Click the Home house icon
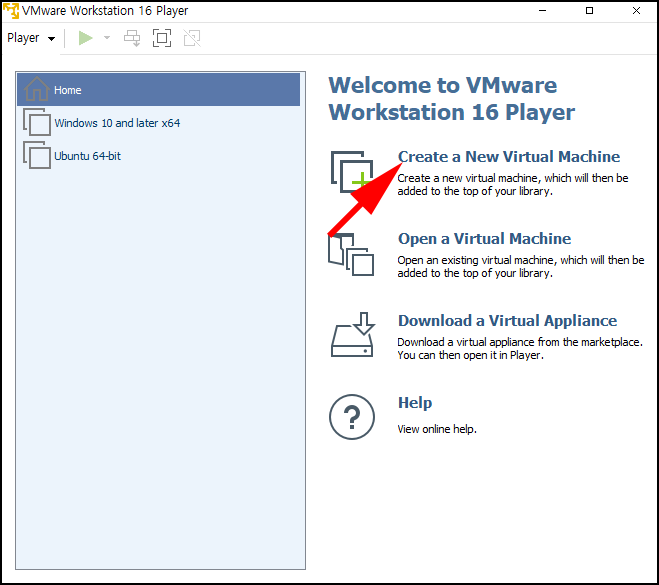Viewport: 659px width, 585px height. [37, 89]
